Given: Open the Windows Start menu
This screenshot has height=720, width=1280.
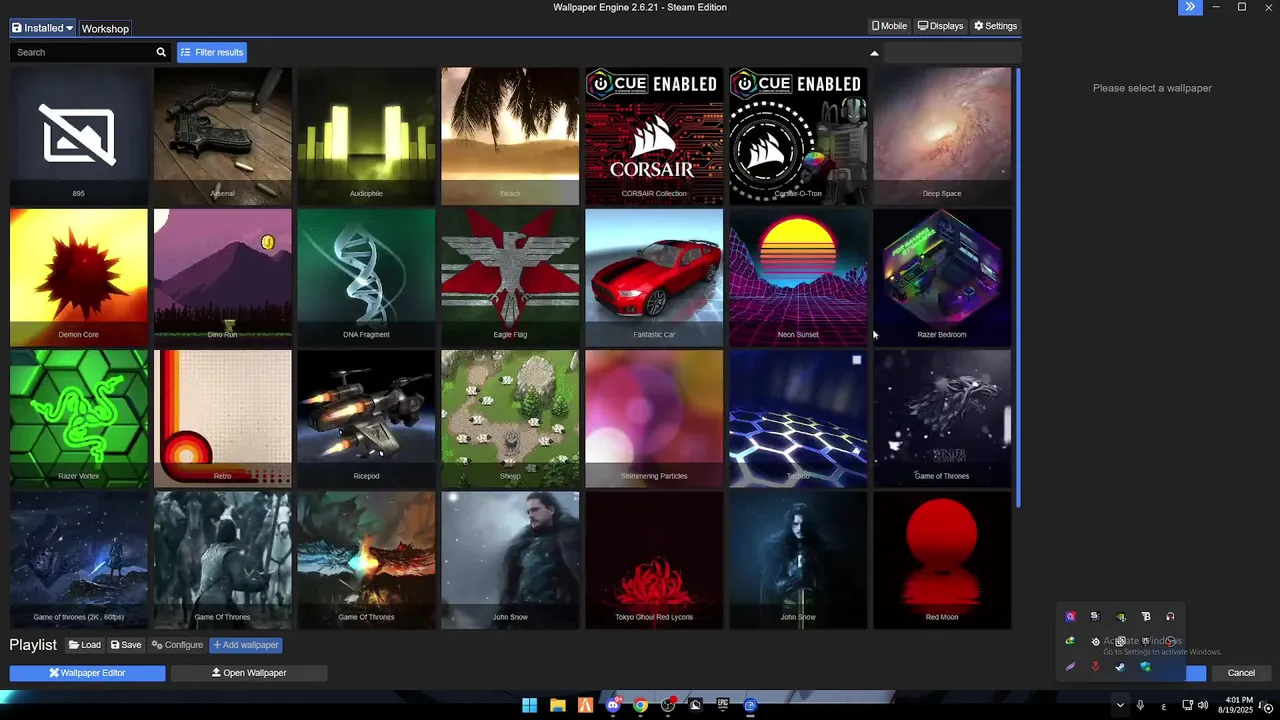Looking at the screenshot, I should click(530, 705).
